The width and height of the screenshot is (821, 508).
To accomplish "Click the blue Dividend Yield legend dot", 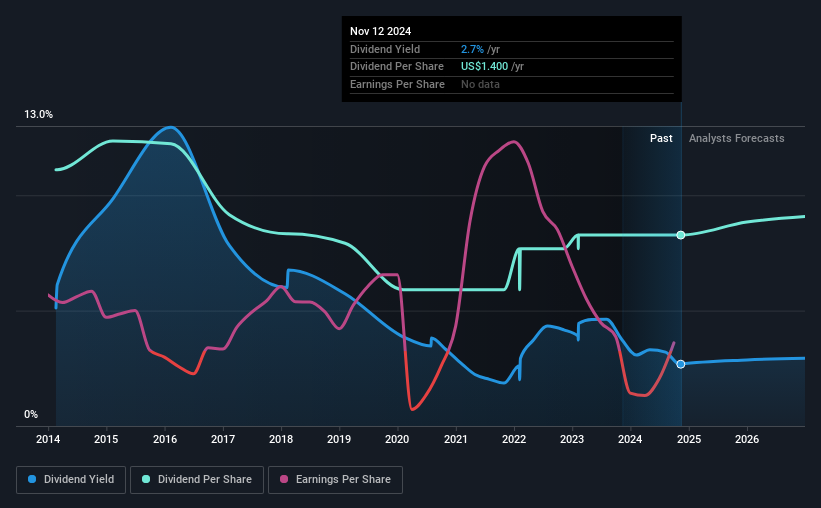I will [x=32, y=479].
